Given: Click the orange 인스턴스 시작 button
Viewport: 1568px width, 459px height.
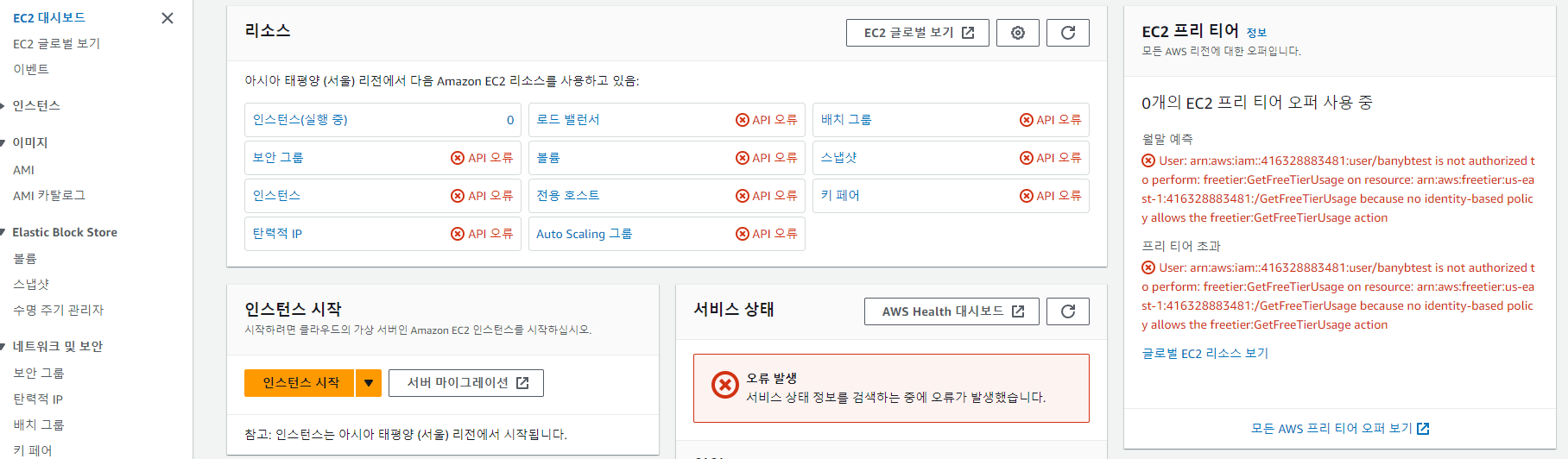Looking at the screenshot, I should point(300,383).
